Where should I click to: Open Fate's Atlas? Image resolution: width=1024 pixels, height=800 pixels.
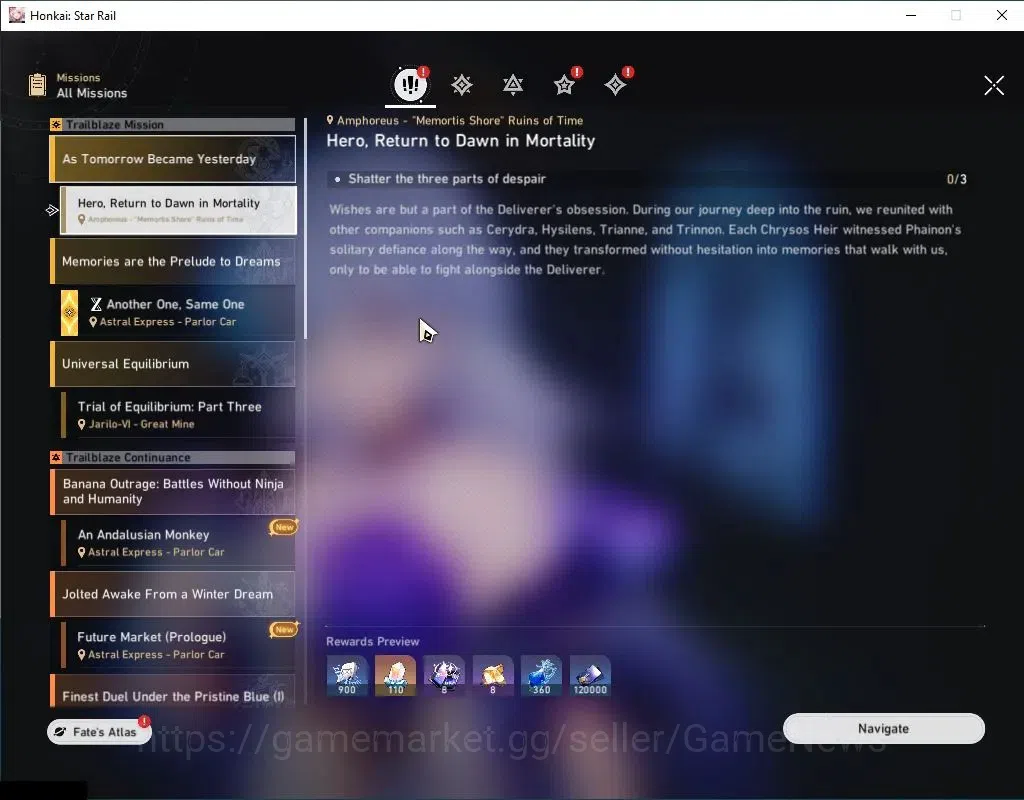tap(99, 731)
